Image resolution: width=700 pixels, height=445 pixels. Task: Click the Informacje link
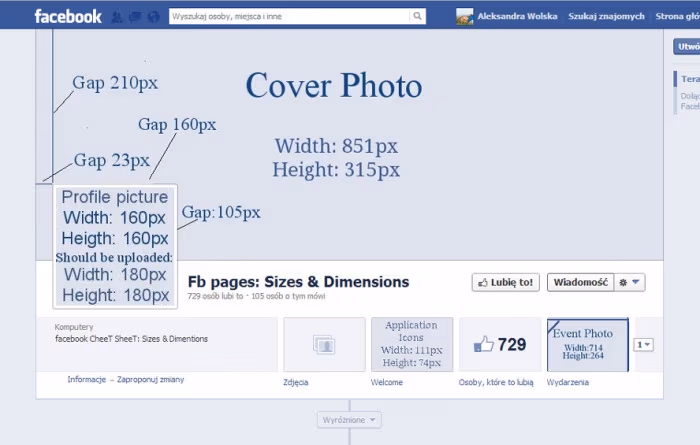click(x=87, y=379)
